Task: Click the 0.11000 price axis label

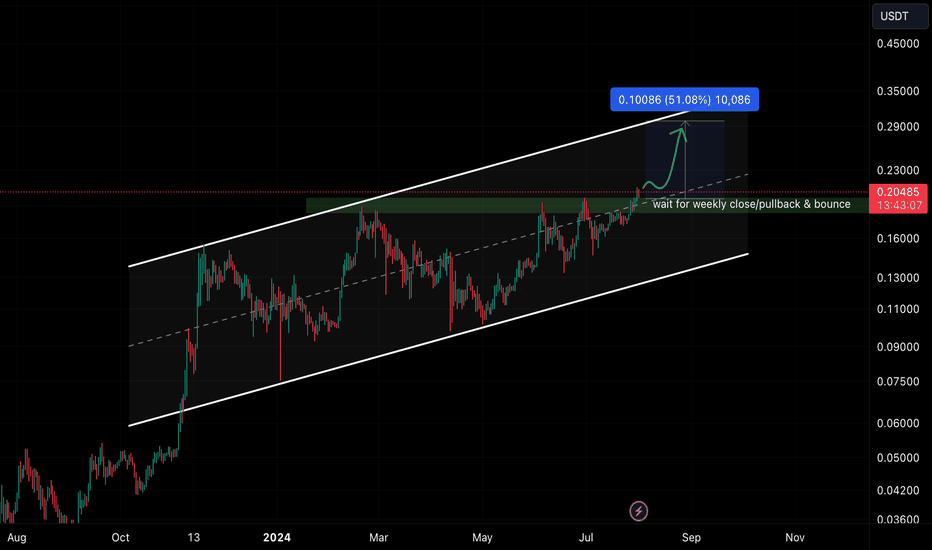Action: click(898, 309)
